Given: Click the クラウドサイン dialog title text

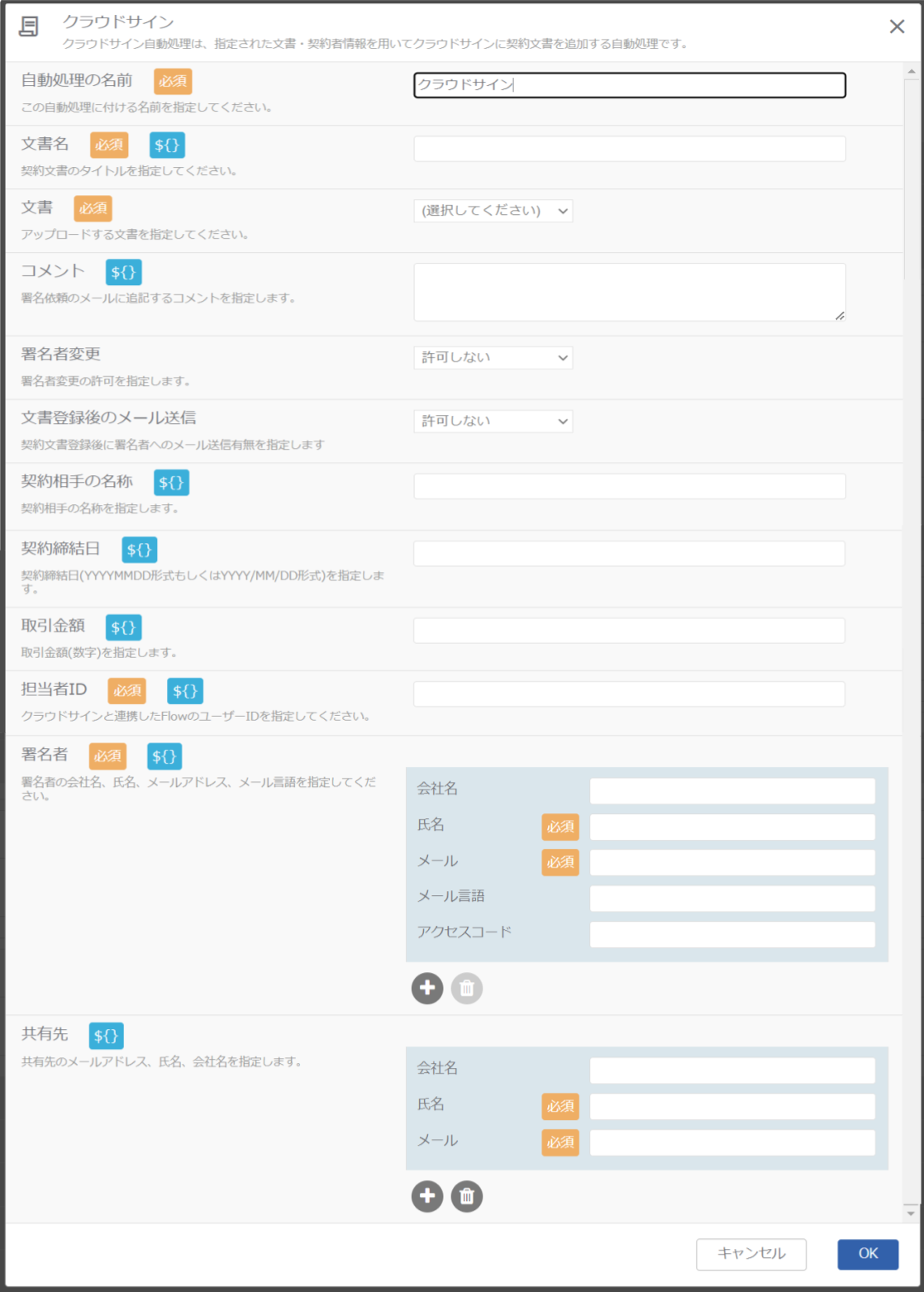Looking at the screenshot, I should [118, 22].
